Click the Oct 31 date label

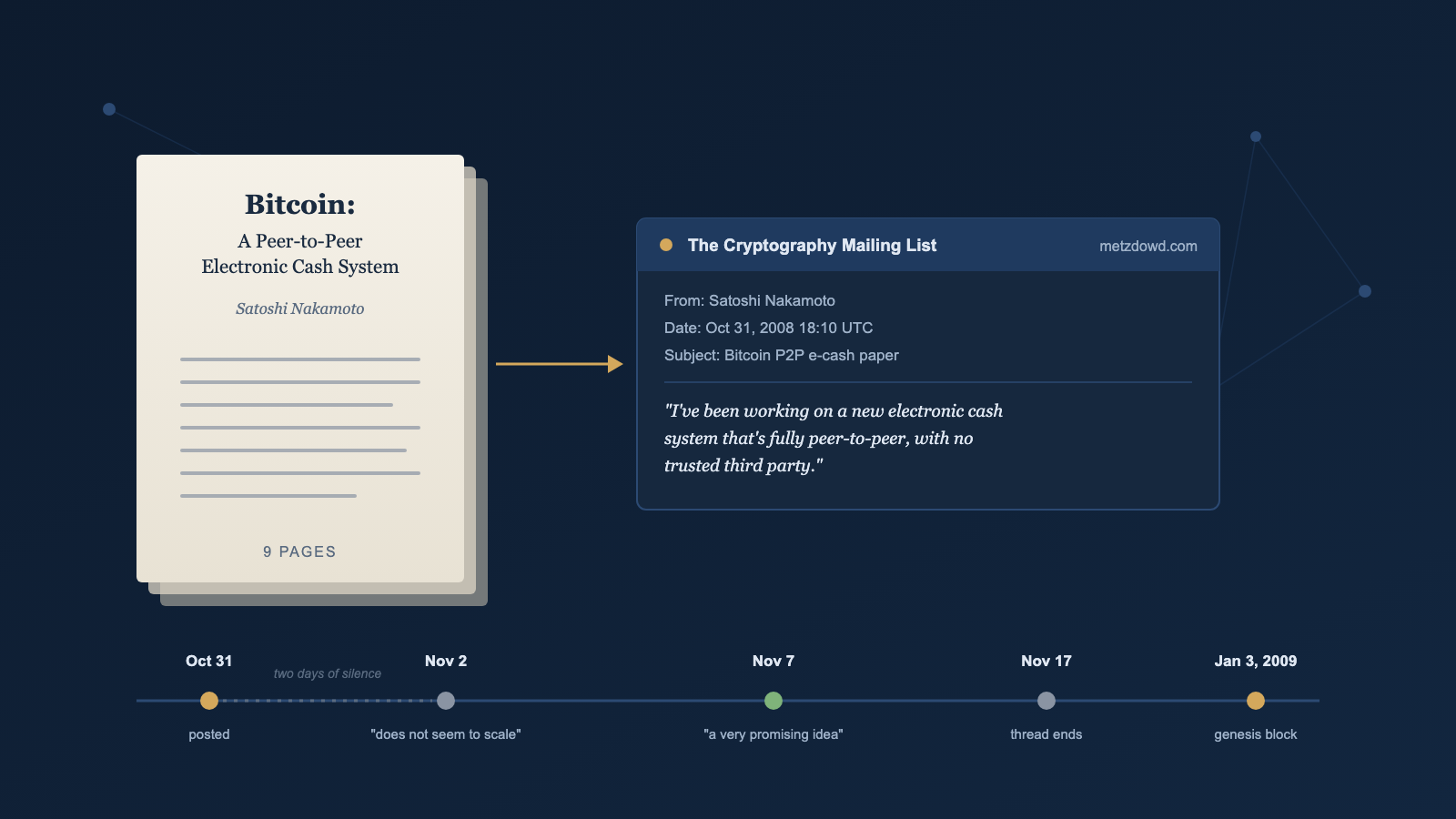click(x=209, y=661)
